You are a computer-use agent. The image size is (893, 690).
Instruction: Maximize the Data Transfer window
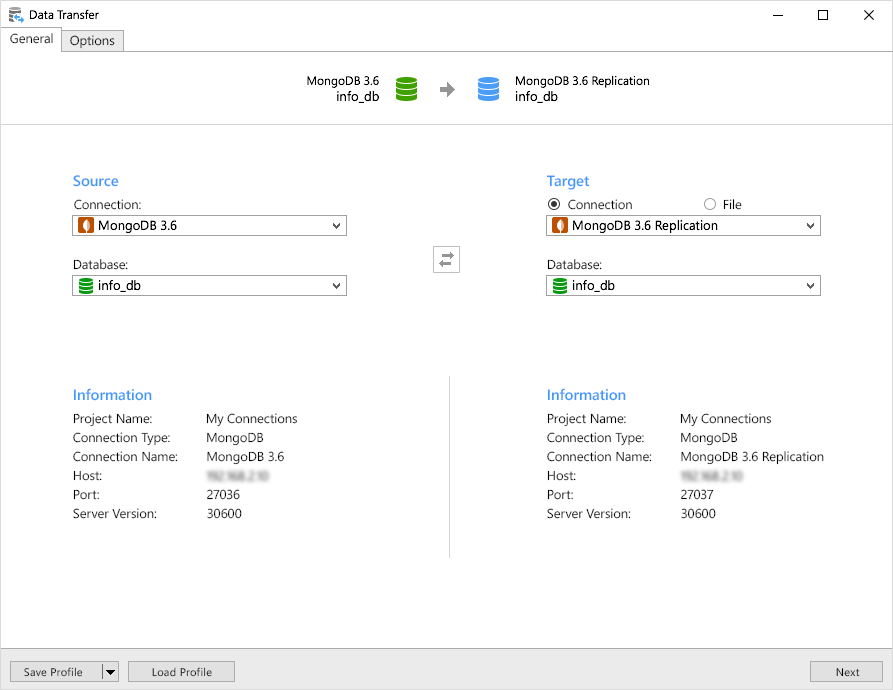point(823,15)
